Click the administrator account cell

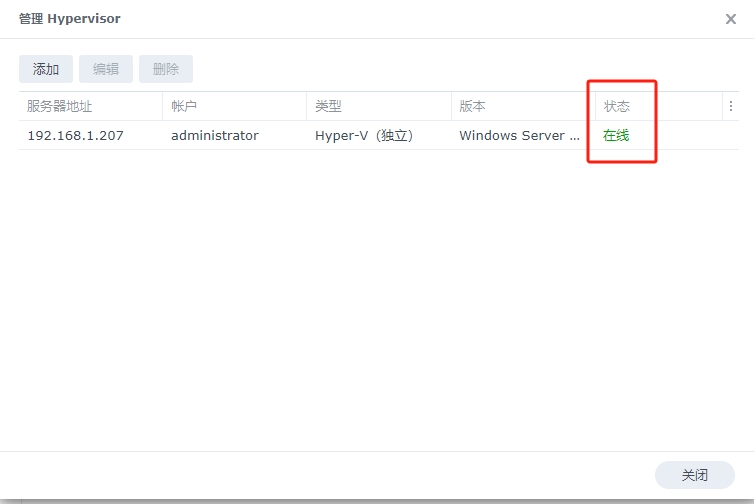click(x=215, y=135)
